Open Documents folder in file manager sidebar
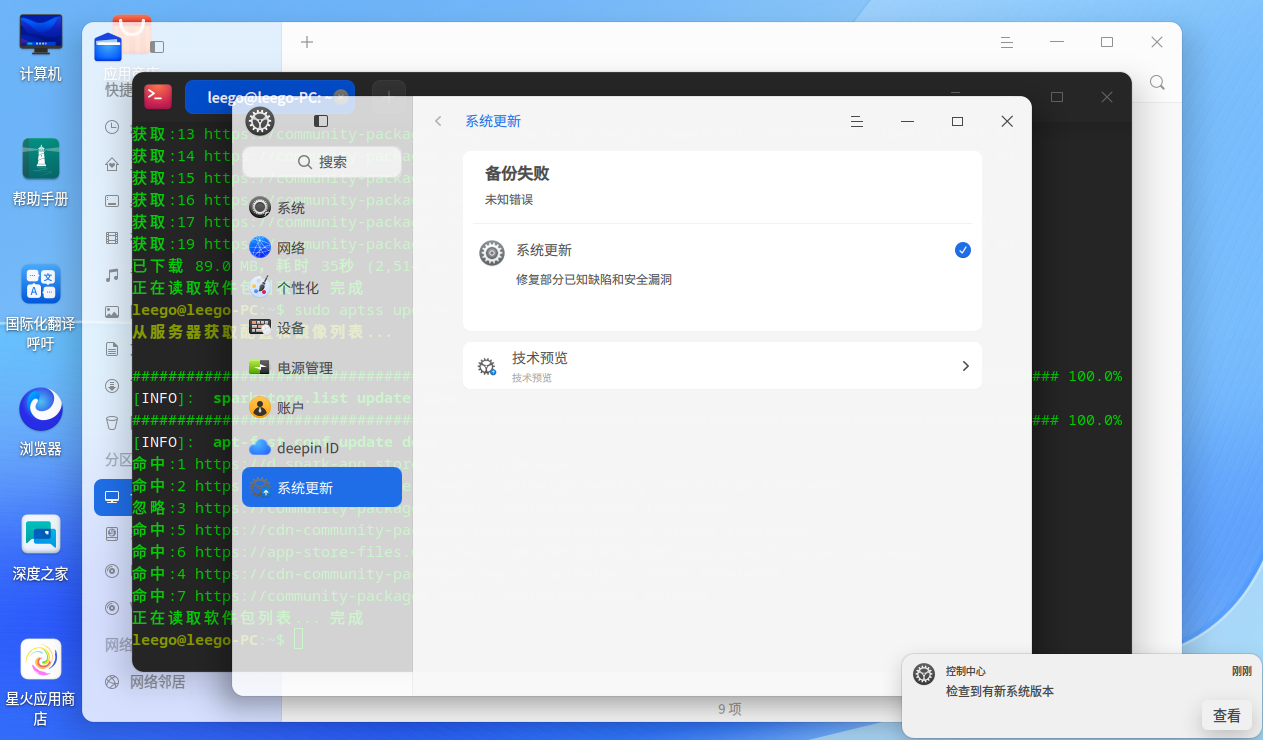1263x740 pixels. tap(112, 349)
